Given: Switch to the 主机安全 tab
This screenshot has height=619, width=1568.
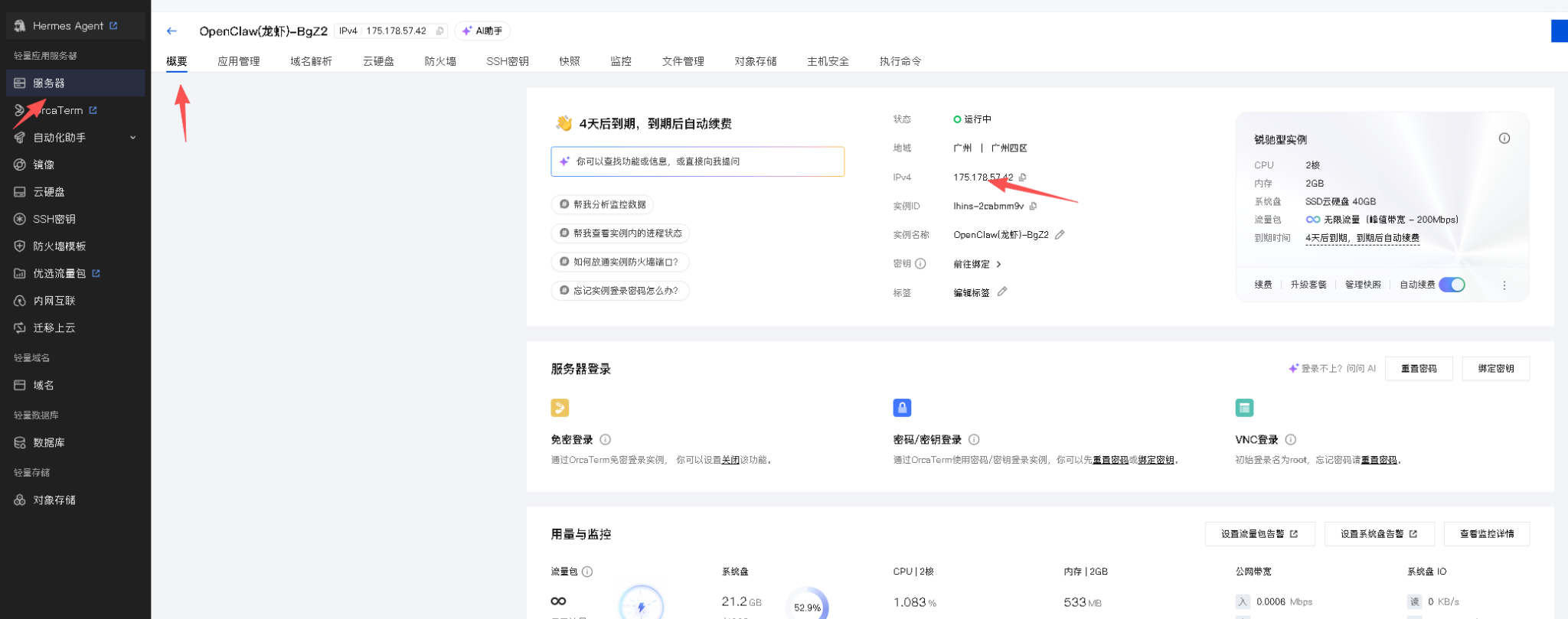Looking at the screenshot, I should click(x=828, y=61).
